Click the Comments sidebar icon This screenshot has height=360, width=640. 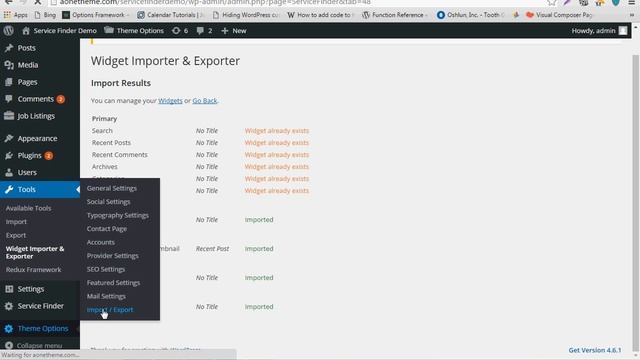(x=9, y=99)
